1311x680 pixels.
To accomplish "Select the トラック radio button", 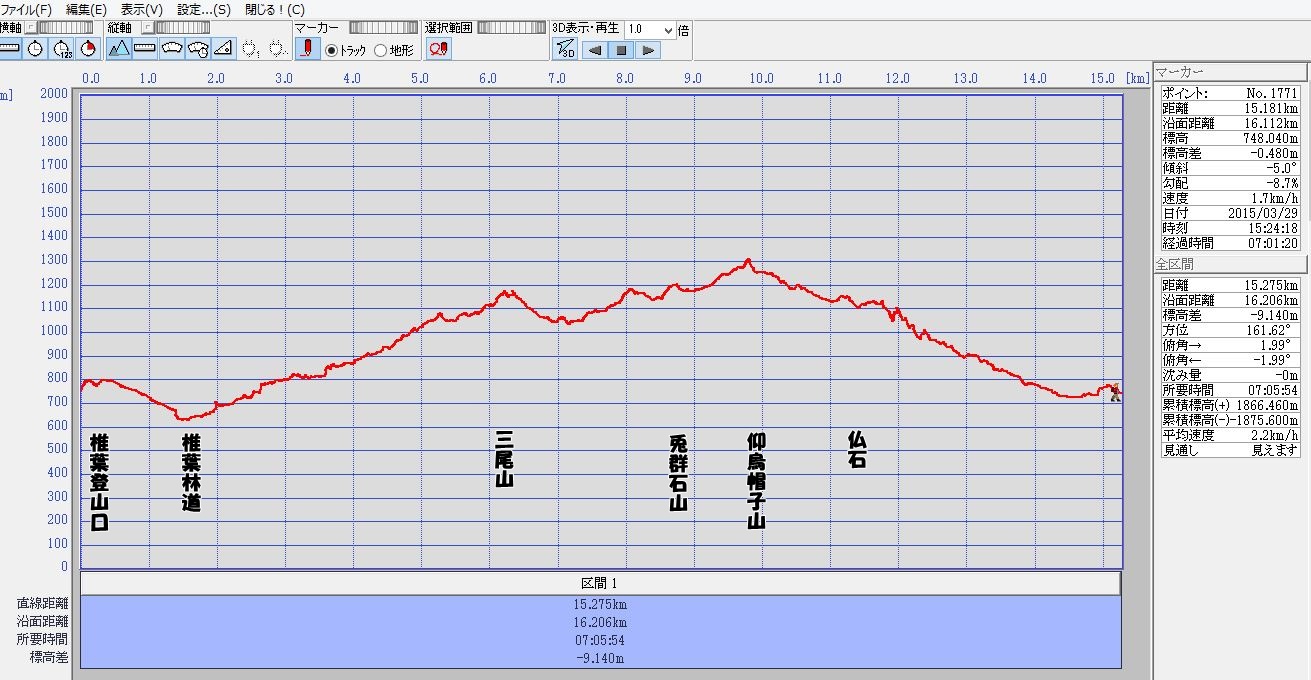I will (x=332, y=51).
